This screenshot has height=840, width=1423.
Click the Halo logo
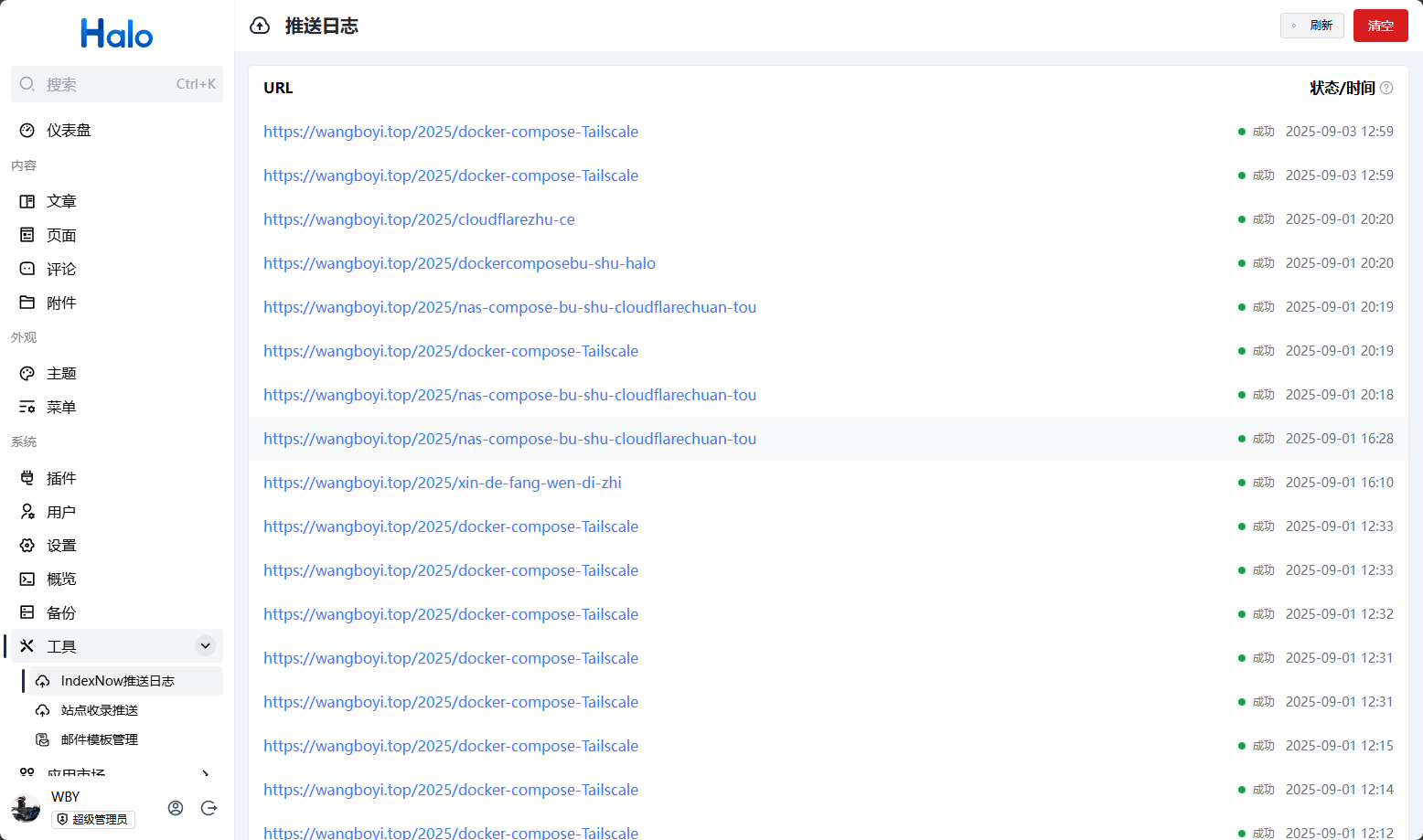(x=117, y=34)
